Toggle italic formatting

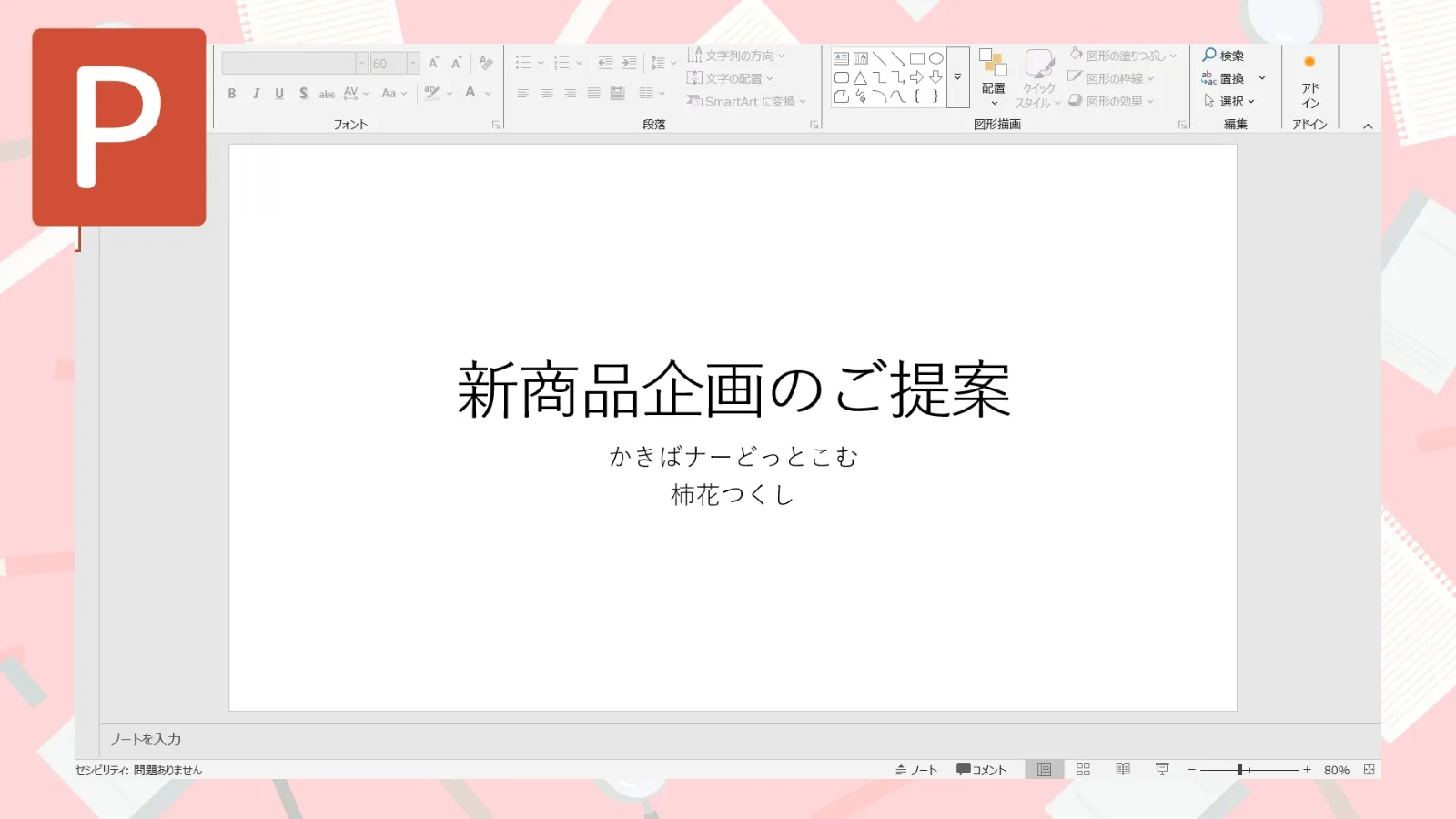[x=256, y=93]
